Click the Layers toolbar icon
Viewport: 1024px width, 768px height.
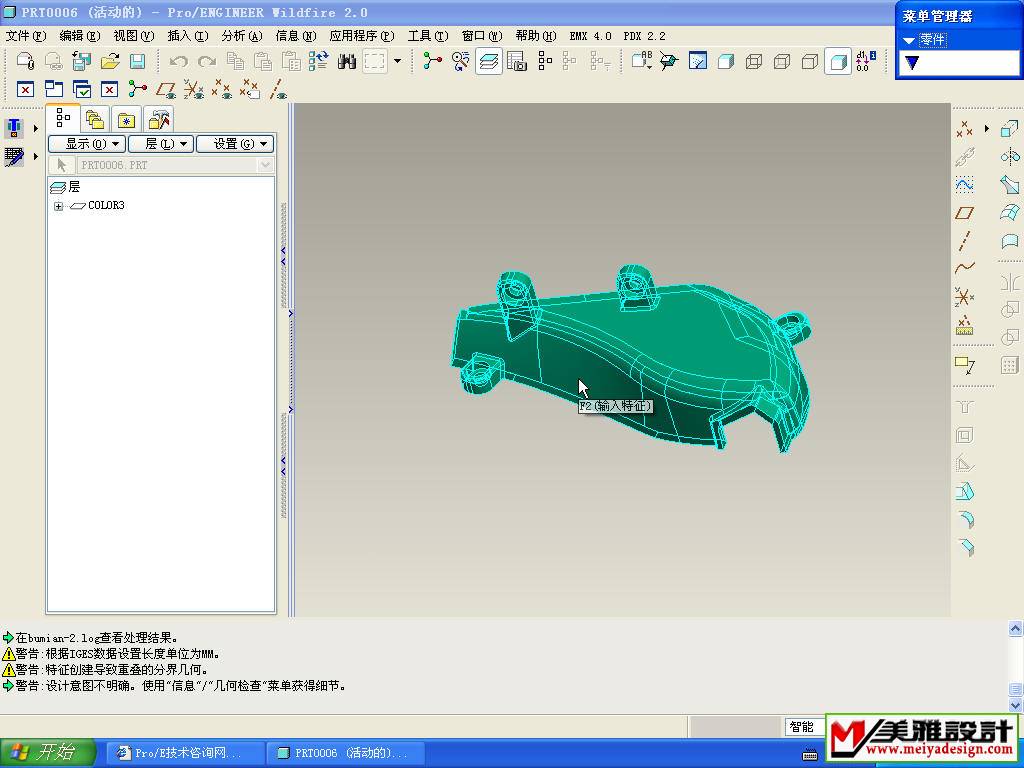[489, 62]
